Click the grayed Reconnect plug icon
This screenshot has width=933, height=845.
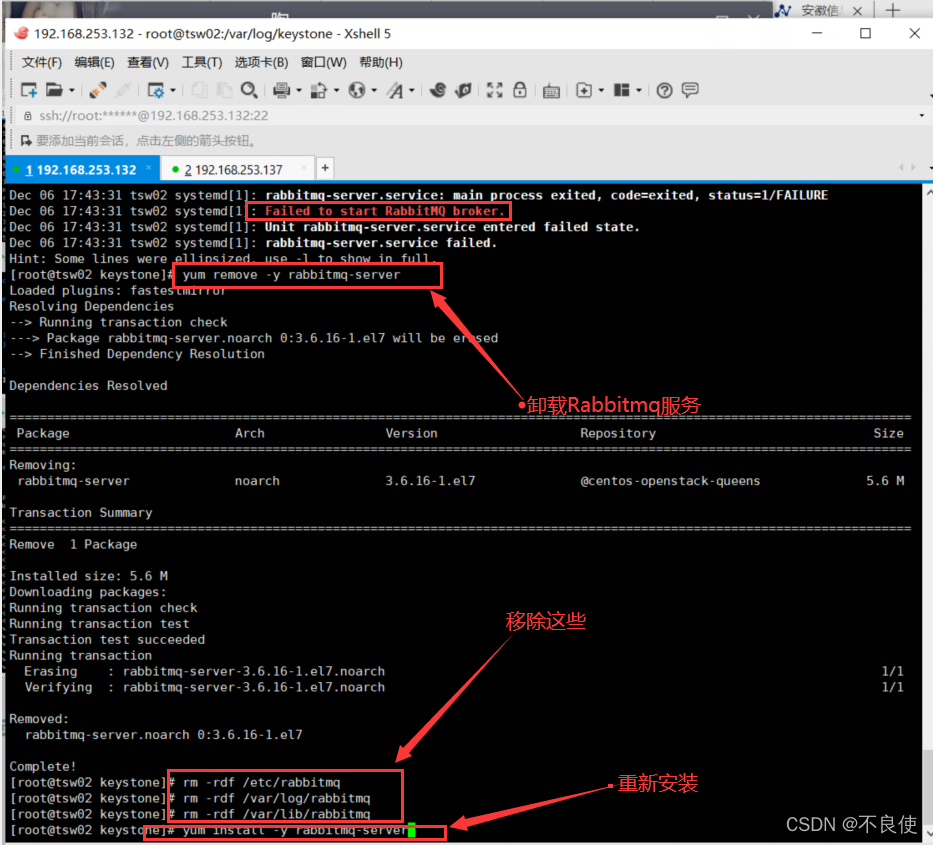pos(123,90)
